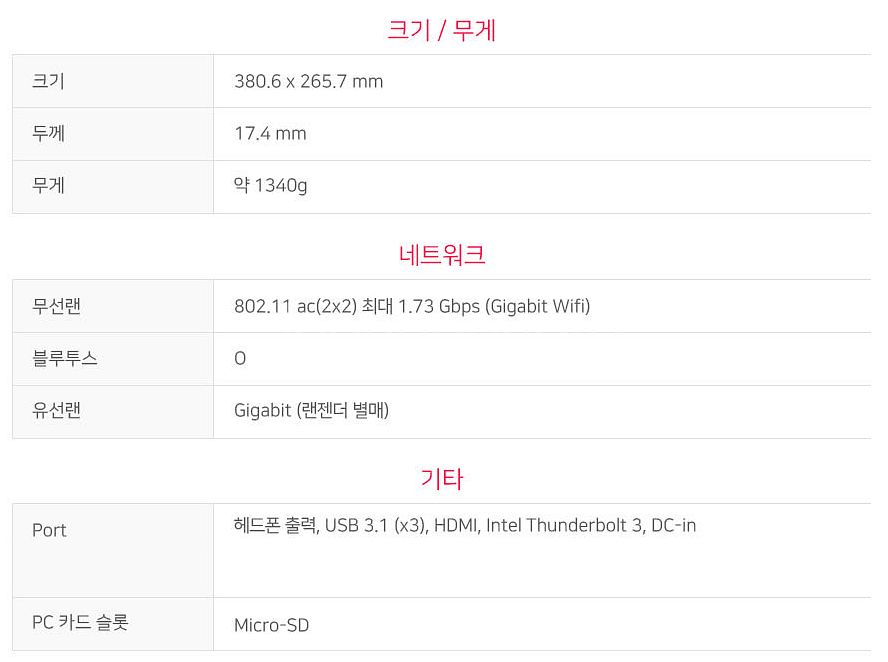Screen dimensions: 888x662
Task: Click the 무선랜 row label
Action: (57, 306)
